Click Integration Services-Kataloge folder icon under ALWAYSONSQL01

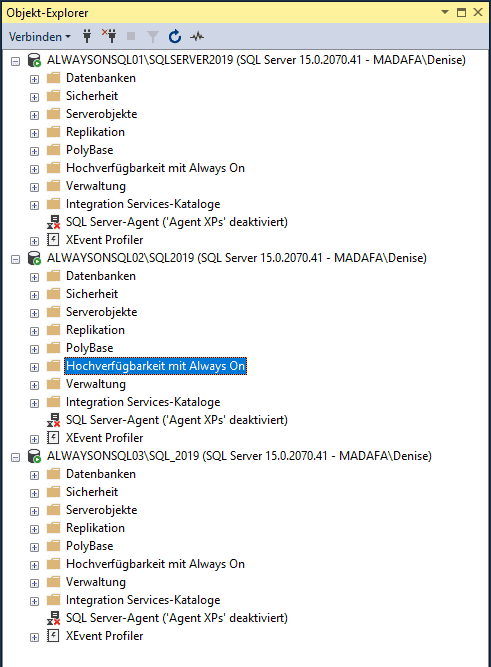(x=53, y=204)
